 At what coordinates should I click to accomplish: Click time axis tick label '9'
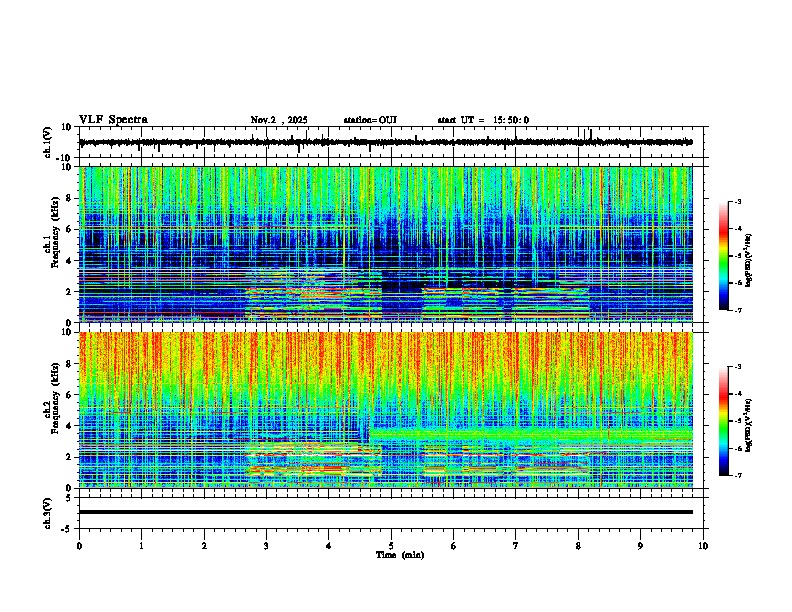click(x=640, y=546)
